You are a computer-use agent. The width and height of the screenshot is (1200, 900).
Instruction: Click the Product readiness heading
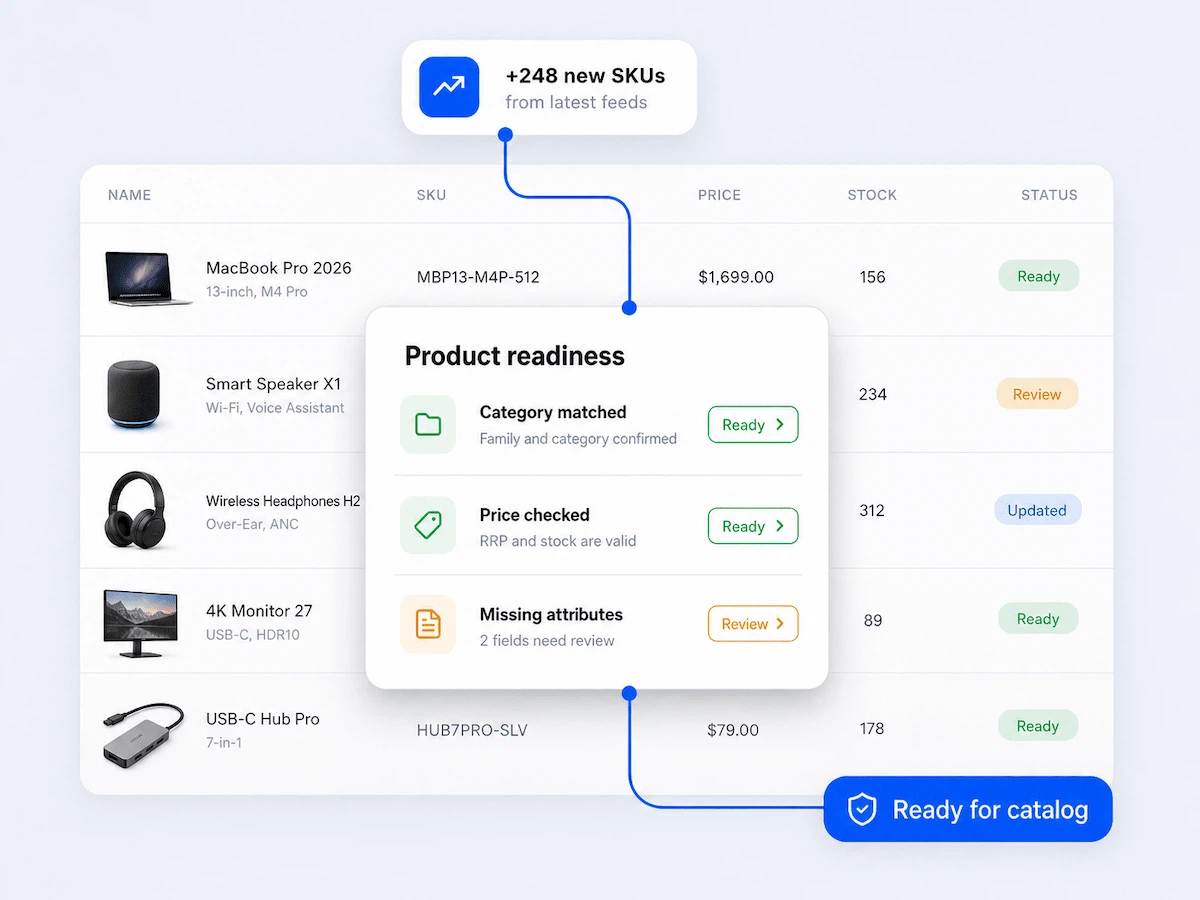coord(514,356)
